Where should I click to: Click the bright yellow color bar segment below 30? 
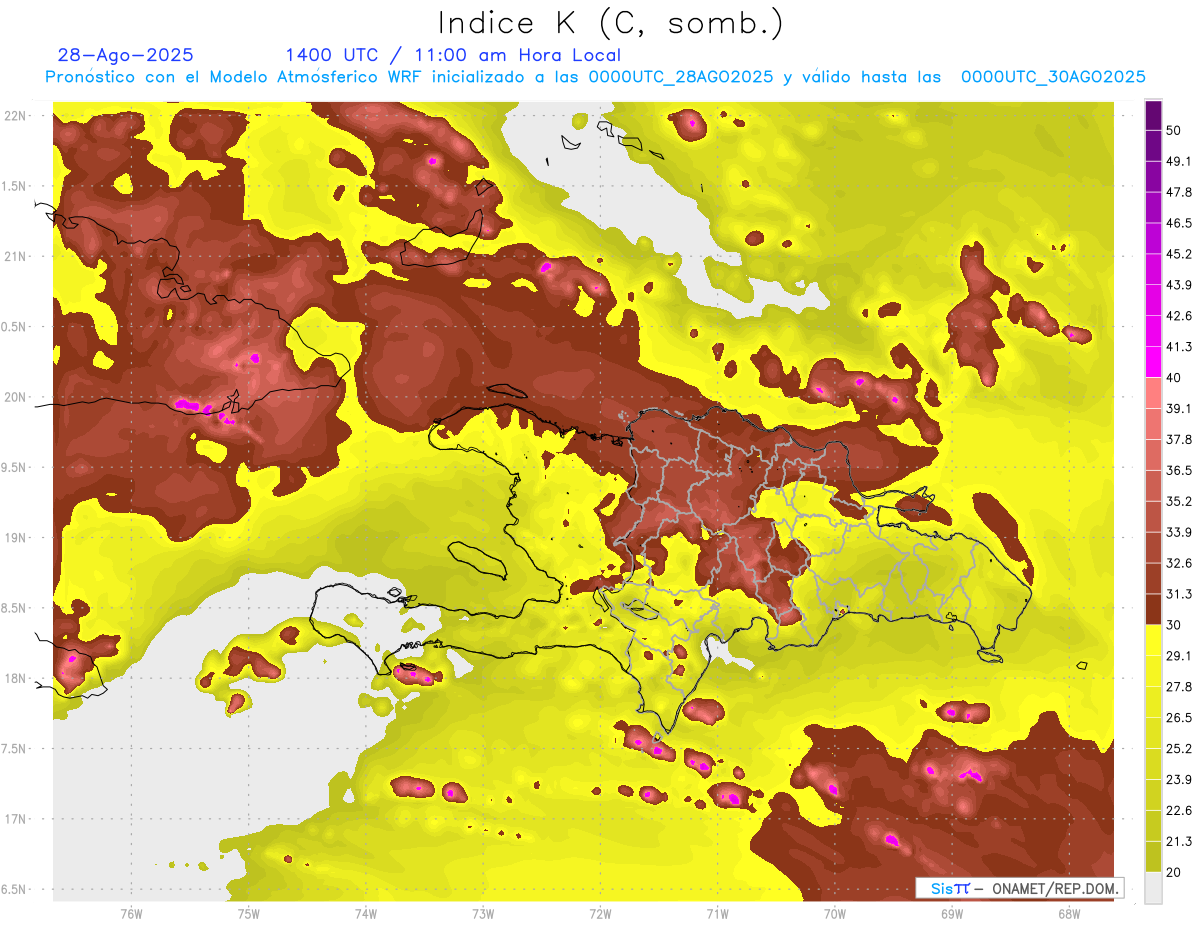1153,640
